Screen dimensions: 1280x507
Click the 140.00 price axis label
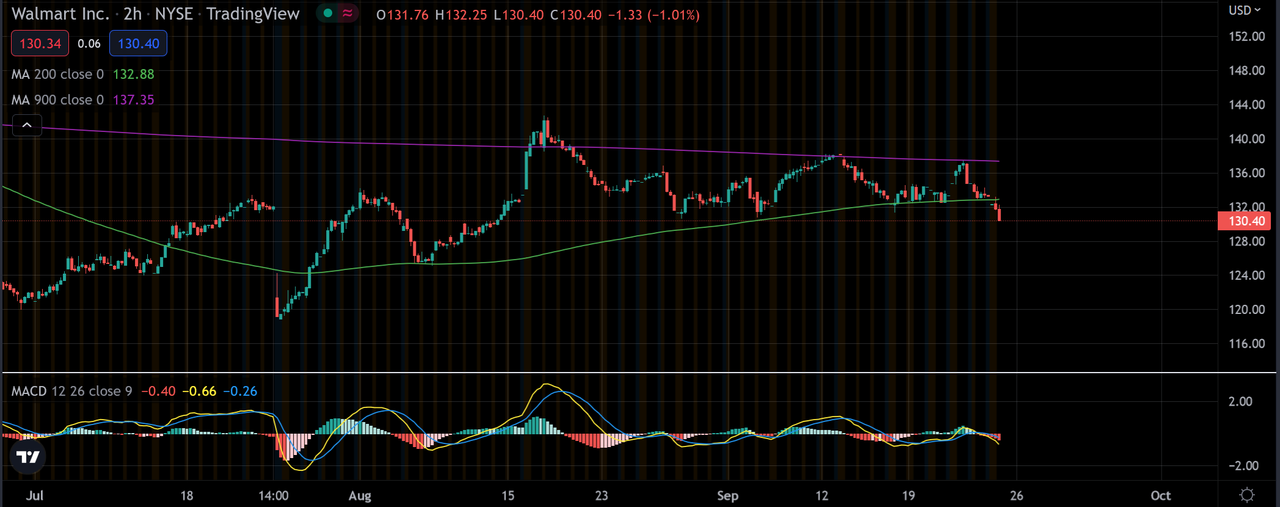[x=1245, y=139]
